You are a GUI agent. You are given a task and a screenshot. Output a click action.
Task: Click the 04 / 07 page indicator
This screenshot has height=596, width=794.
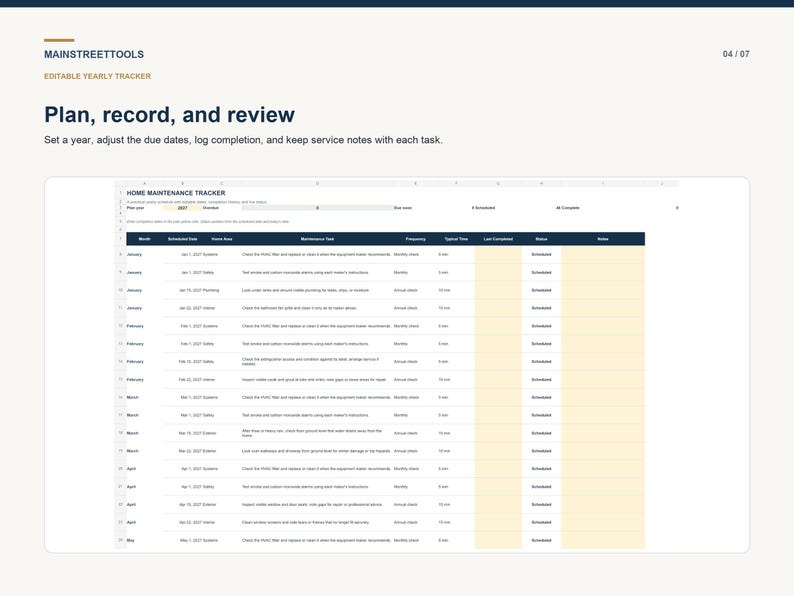(x=736, y=54)
